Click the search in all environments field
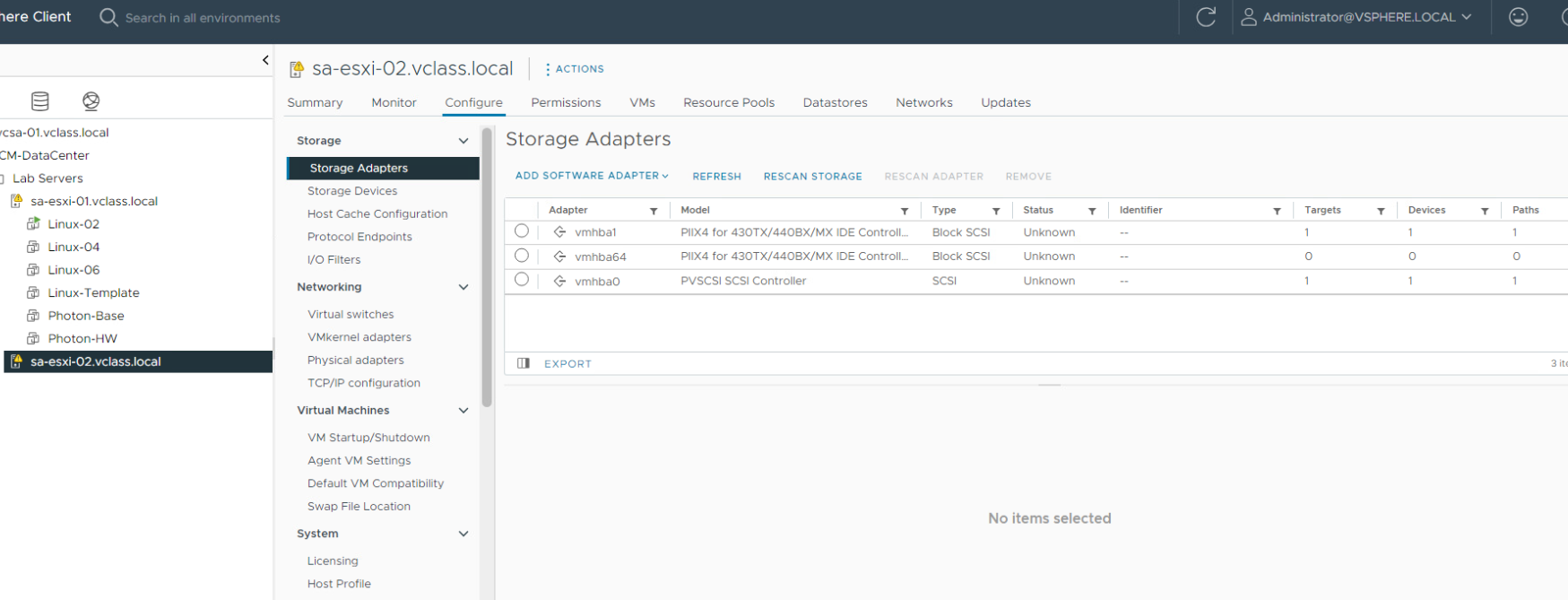 tap(203, 18)
